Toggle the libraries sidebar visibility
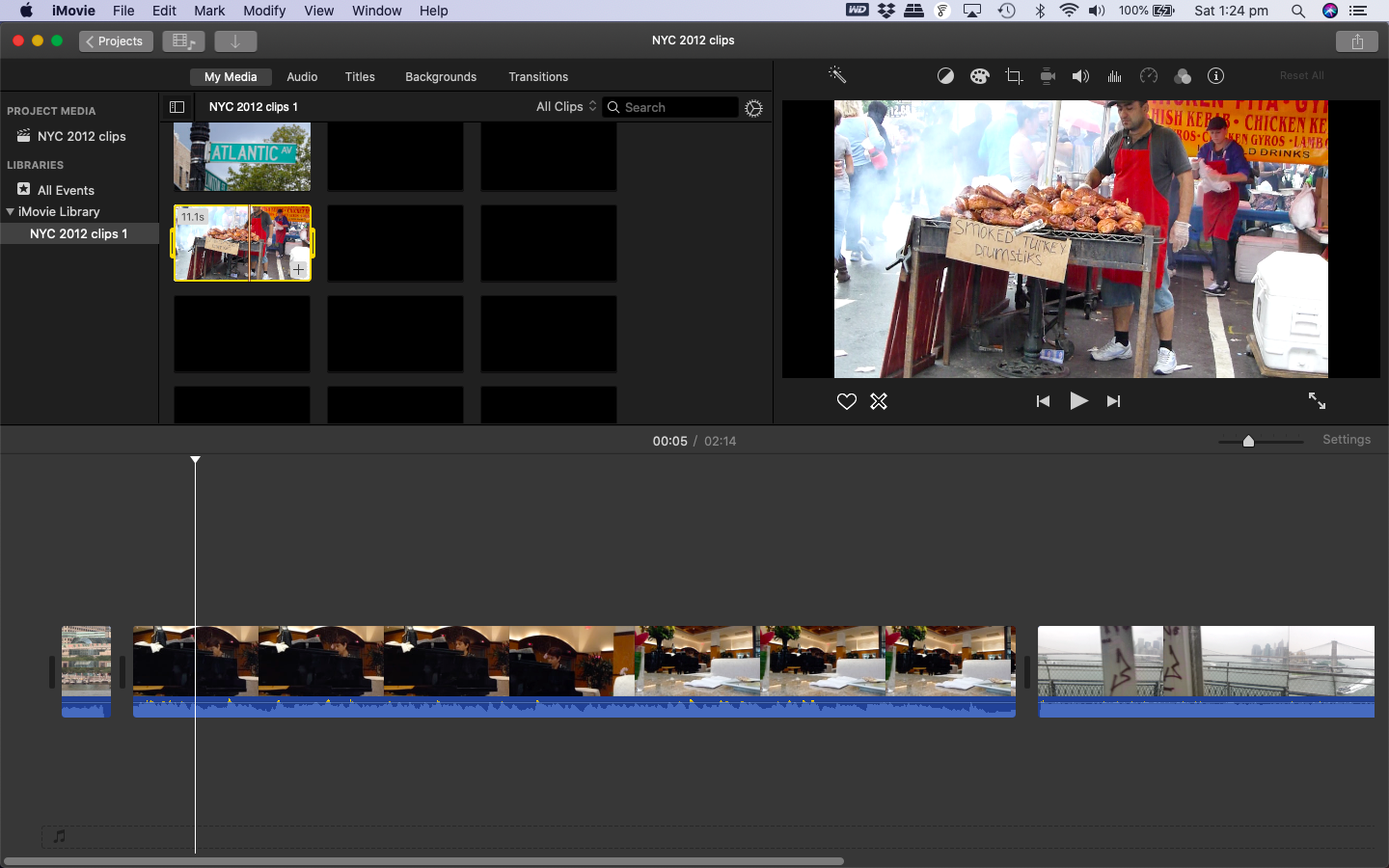 pyautogui.click(x=177, y=107)
